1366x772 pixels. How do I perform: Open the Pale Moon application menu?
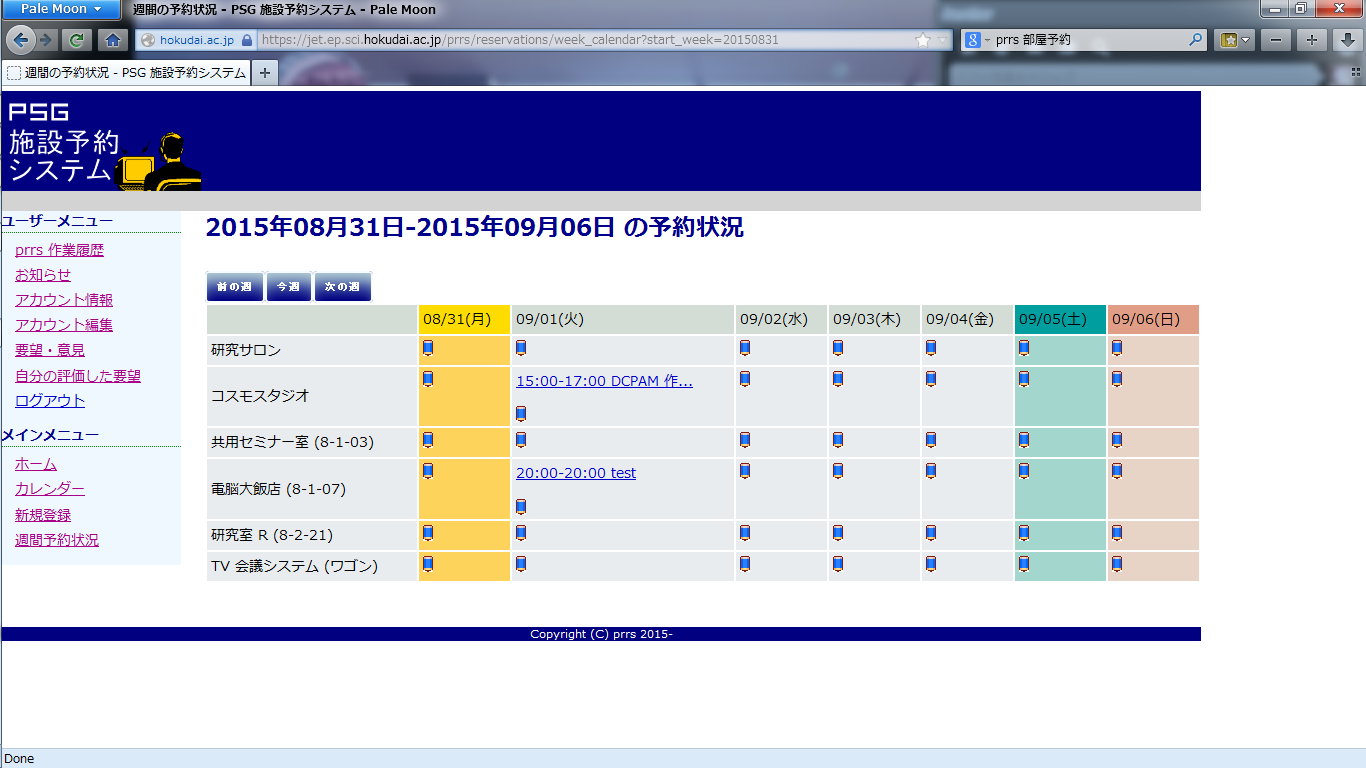point(61,9)
